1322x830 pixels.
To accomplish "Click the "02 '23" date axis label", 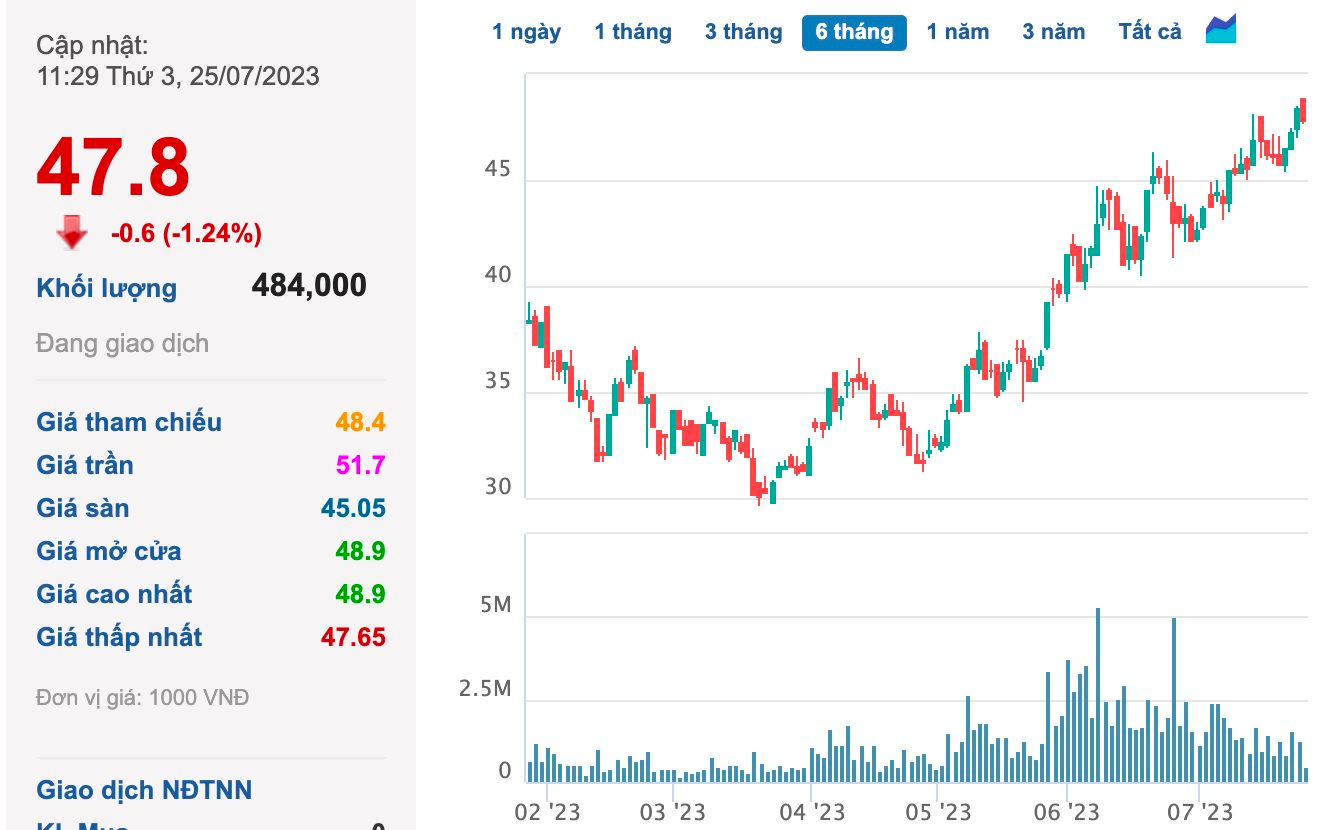I will [x=546, y=810].
